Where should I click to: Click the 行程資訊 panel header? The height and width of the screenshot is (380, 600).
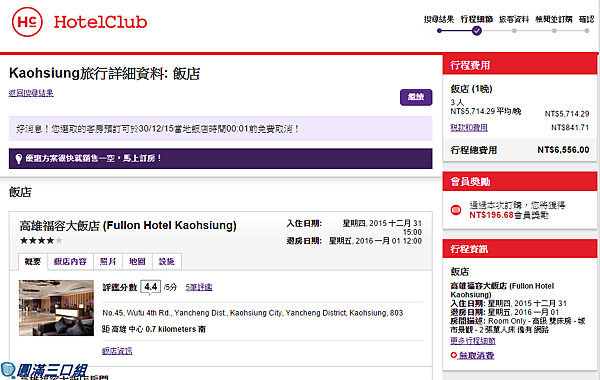[520, 249]
